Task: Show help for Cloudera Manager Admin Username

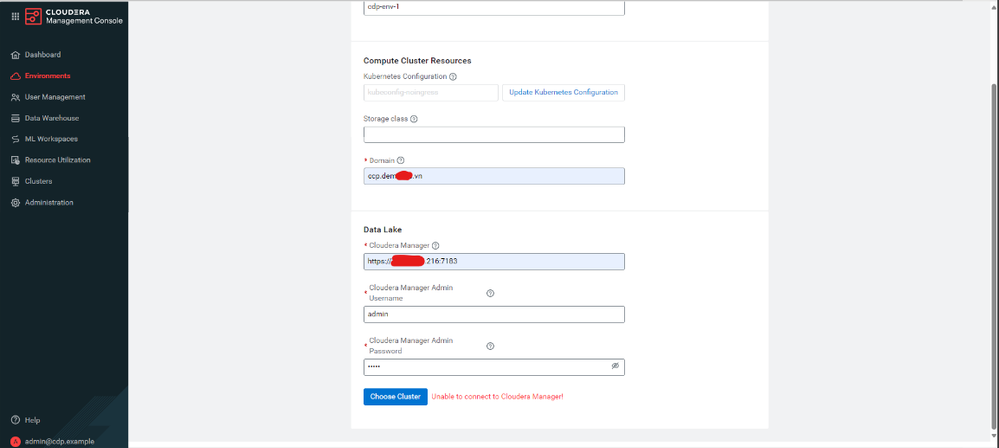Action: click(490, 293)
